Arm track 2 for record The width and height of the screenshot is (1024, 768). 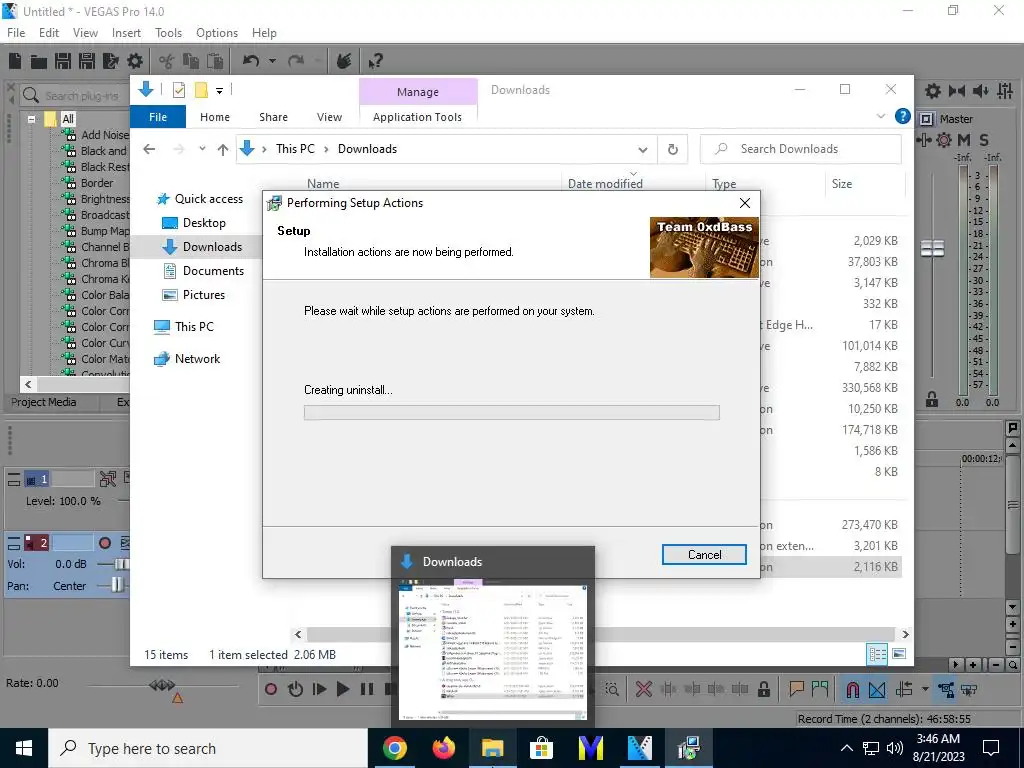[104, 543]
